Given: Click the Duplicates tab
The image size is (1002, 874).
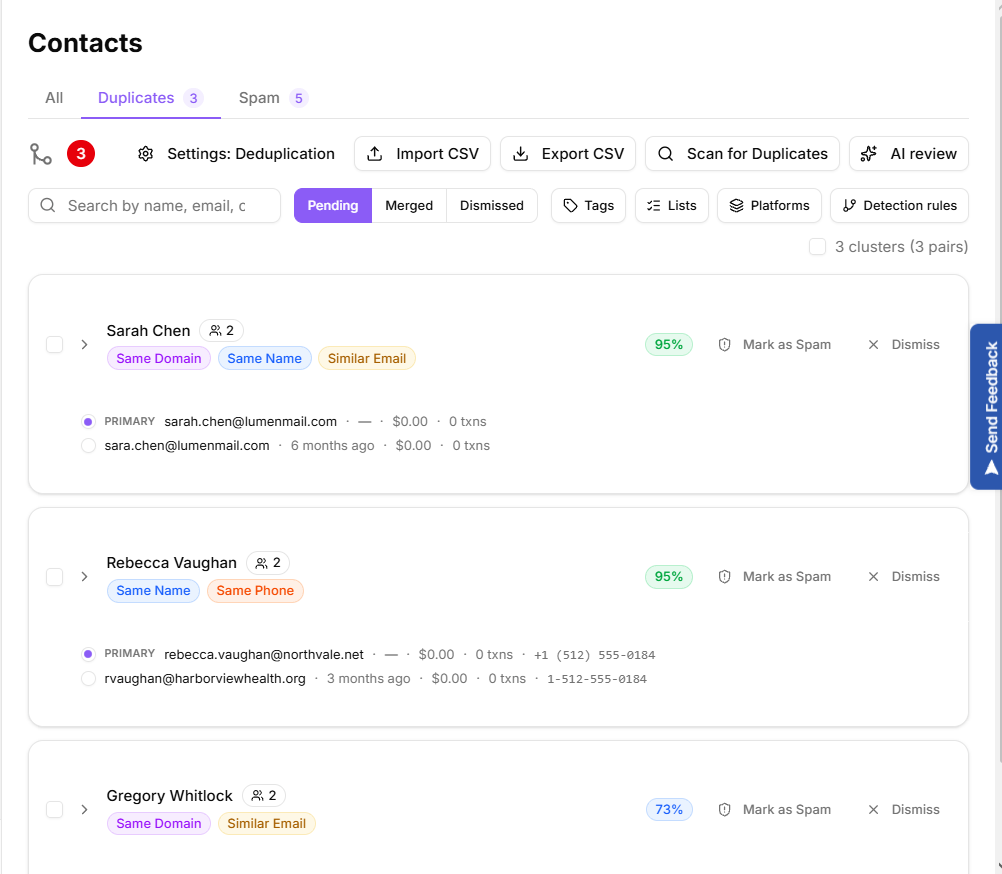Looking at the screenshot, I should [x=151, y=98].
